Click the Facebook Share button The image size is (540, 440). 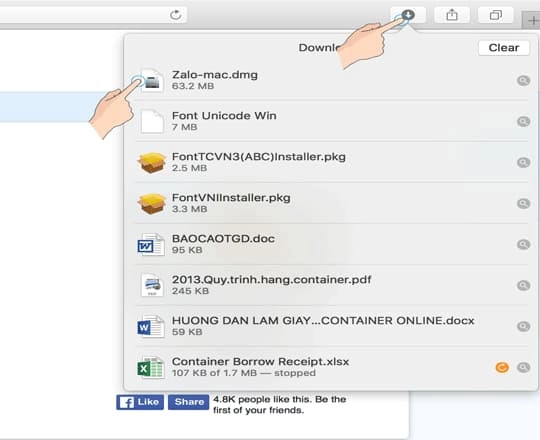click(x=188, y=402)
